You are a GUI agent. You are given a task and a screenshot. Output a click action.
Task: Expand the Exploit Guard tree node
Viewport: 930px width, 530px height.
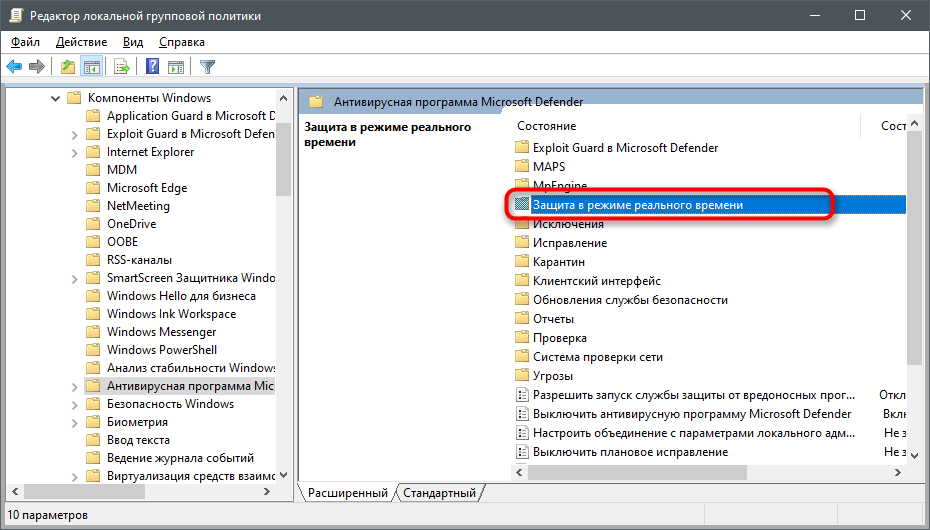coord(74,135)
